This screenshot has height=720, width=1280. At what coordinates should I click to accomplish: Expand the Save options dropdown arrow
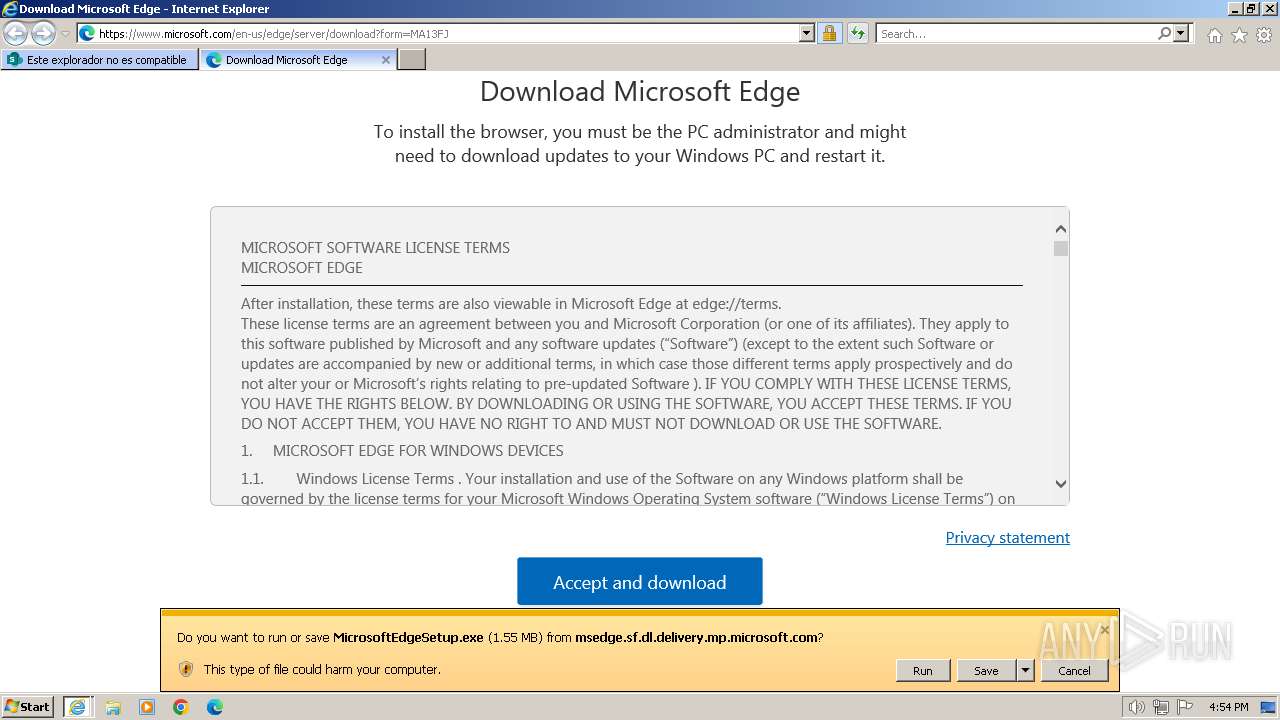[1025, 670]
